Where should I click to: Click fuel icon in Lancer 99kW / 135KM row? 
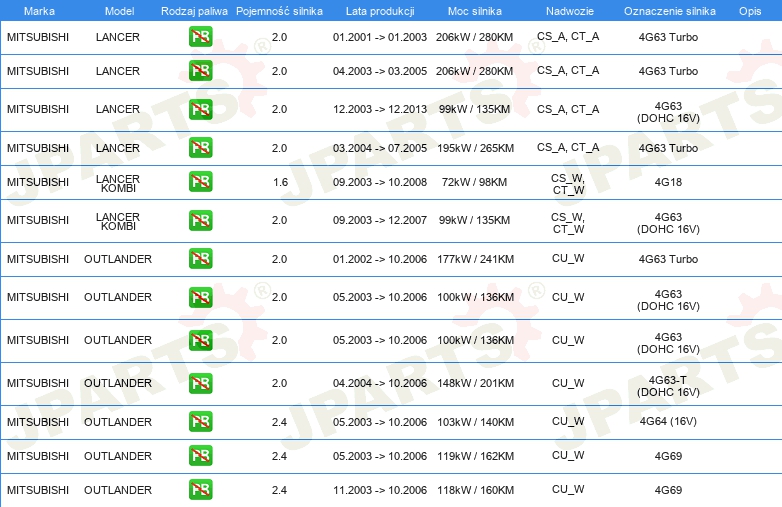coord(200,109)
